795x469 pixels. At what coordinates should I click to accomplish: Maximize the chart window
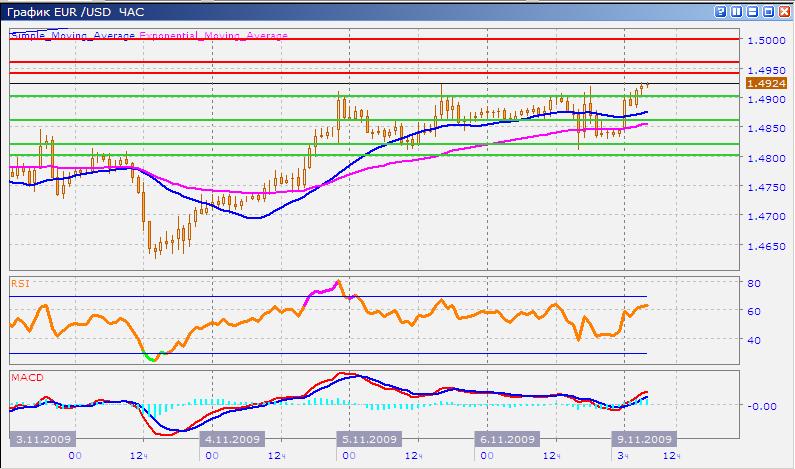point(768,11)
